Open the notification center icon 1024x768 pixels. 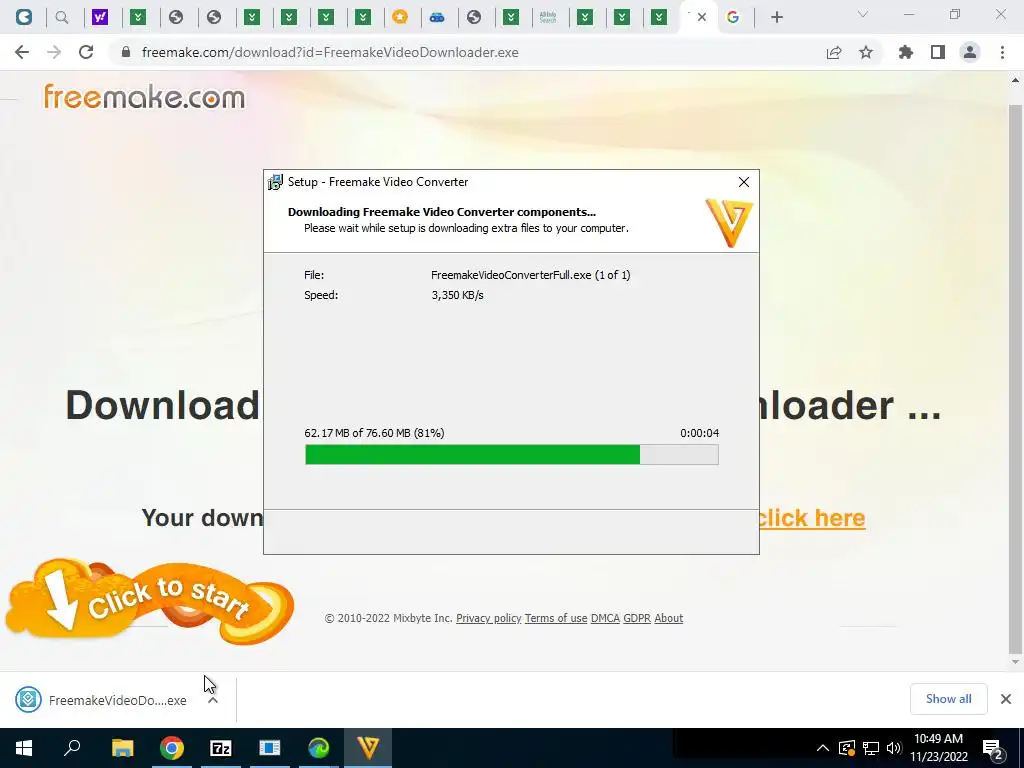993,748
